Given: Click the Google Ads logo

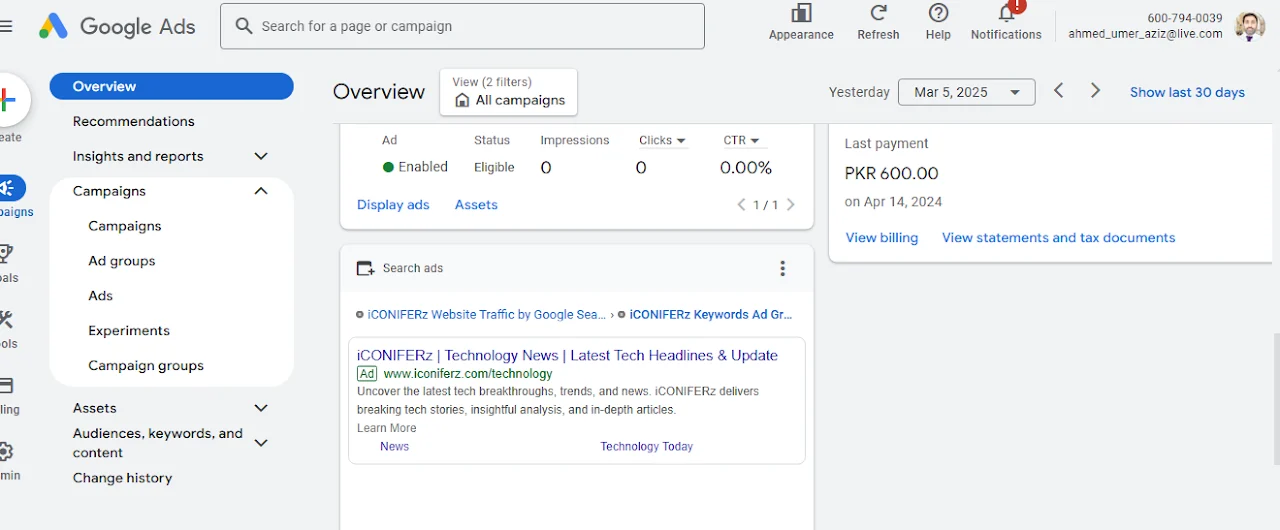Looking at the screenshot, I should (x=117, y=26).
